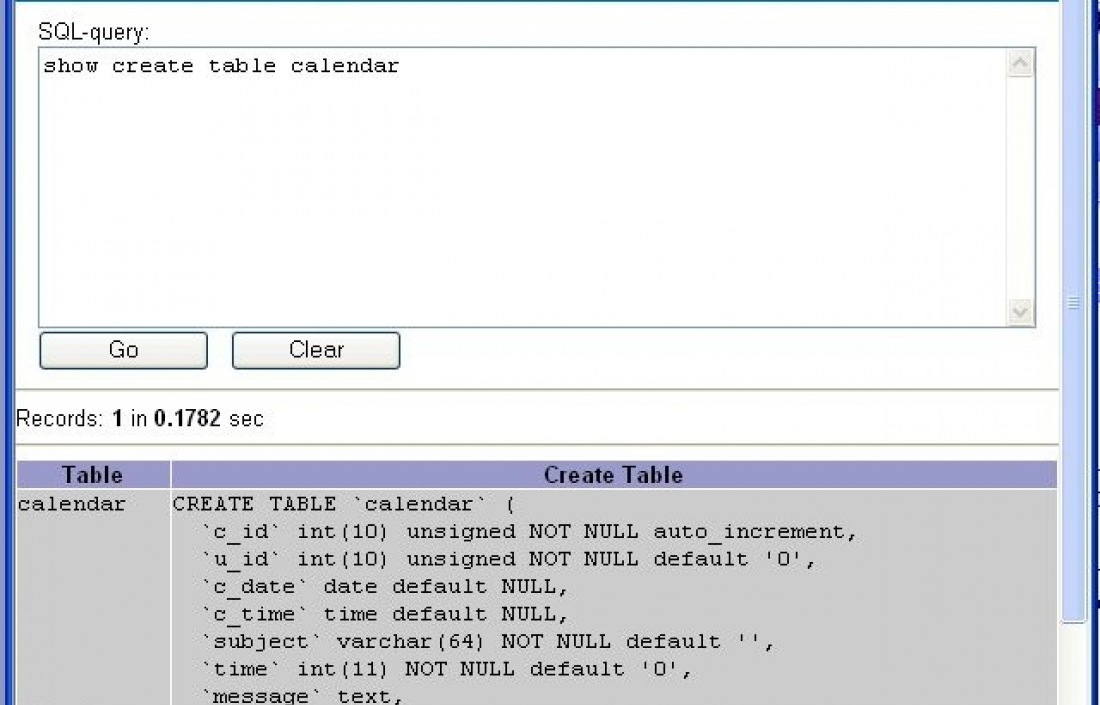Image resolution: width=1100 pixels, height=705 pixels.
Task: Click the 'Create Table' column header
Action: coord(613,475)
